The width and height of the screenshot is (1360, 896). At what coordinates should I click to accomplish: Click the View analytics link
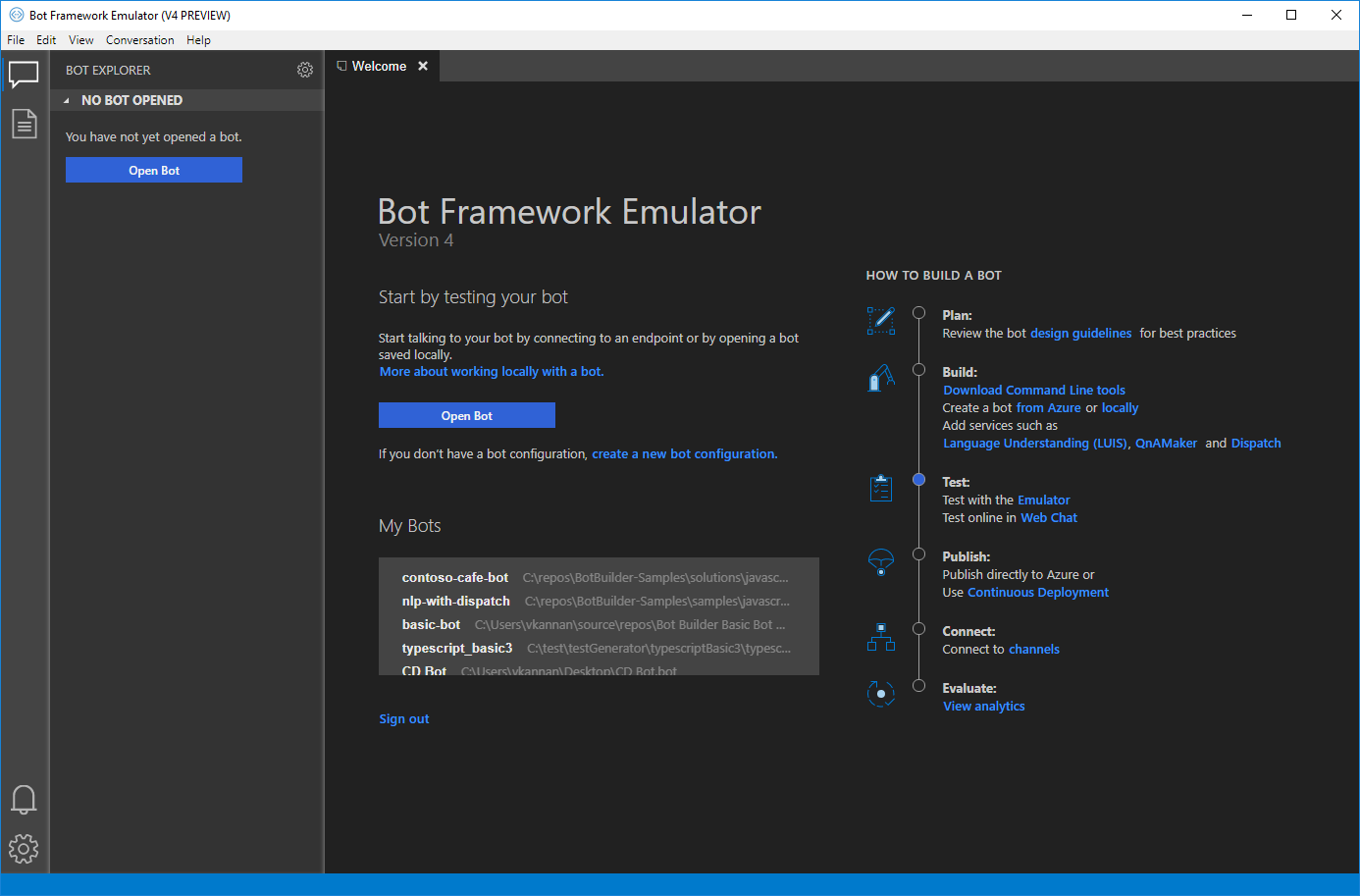tap(984, 707)
